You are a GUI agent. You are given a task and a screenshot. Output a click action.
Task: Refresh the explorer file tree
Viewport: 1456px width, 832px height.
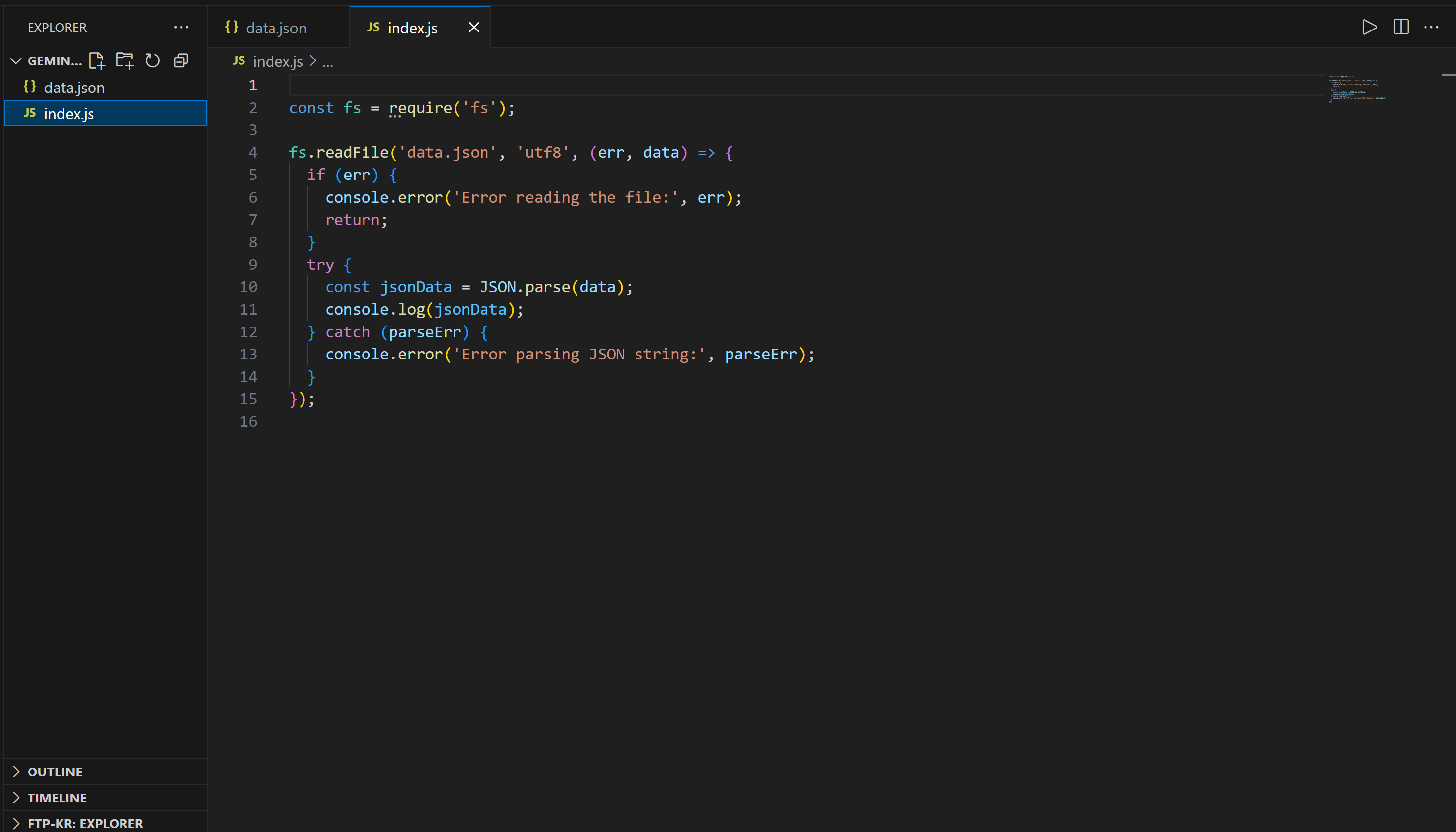[x=152, y=60]
